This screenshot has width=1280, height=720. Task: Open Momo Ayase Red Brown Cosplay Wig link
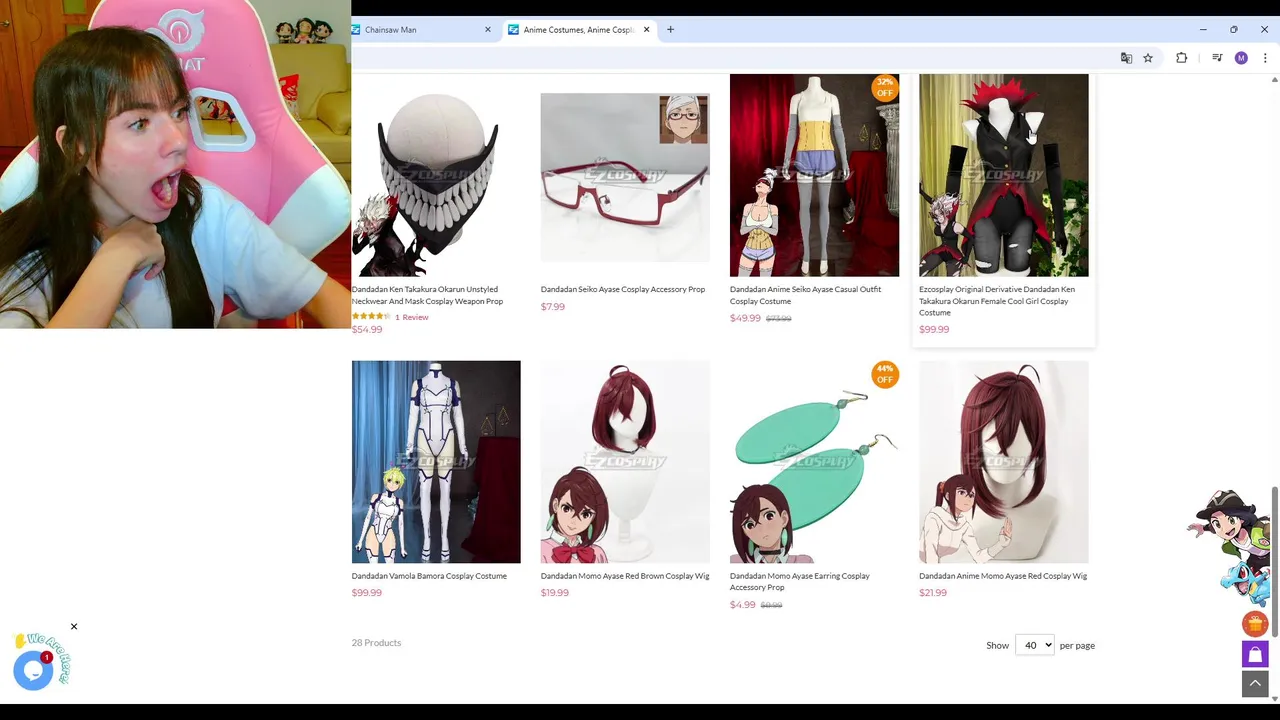(x=625, y=576)
